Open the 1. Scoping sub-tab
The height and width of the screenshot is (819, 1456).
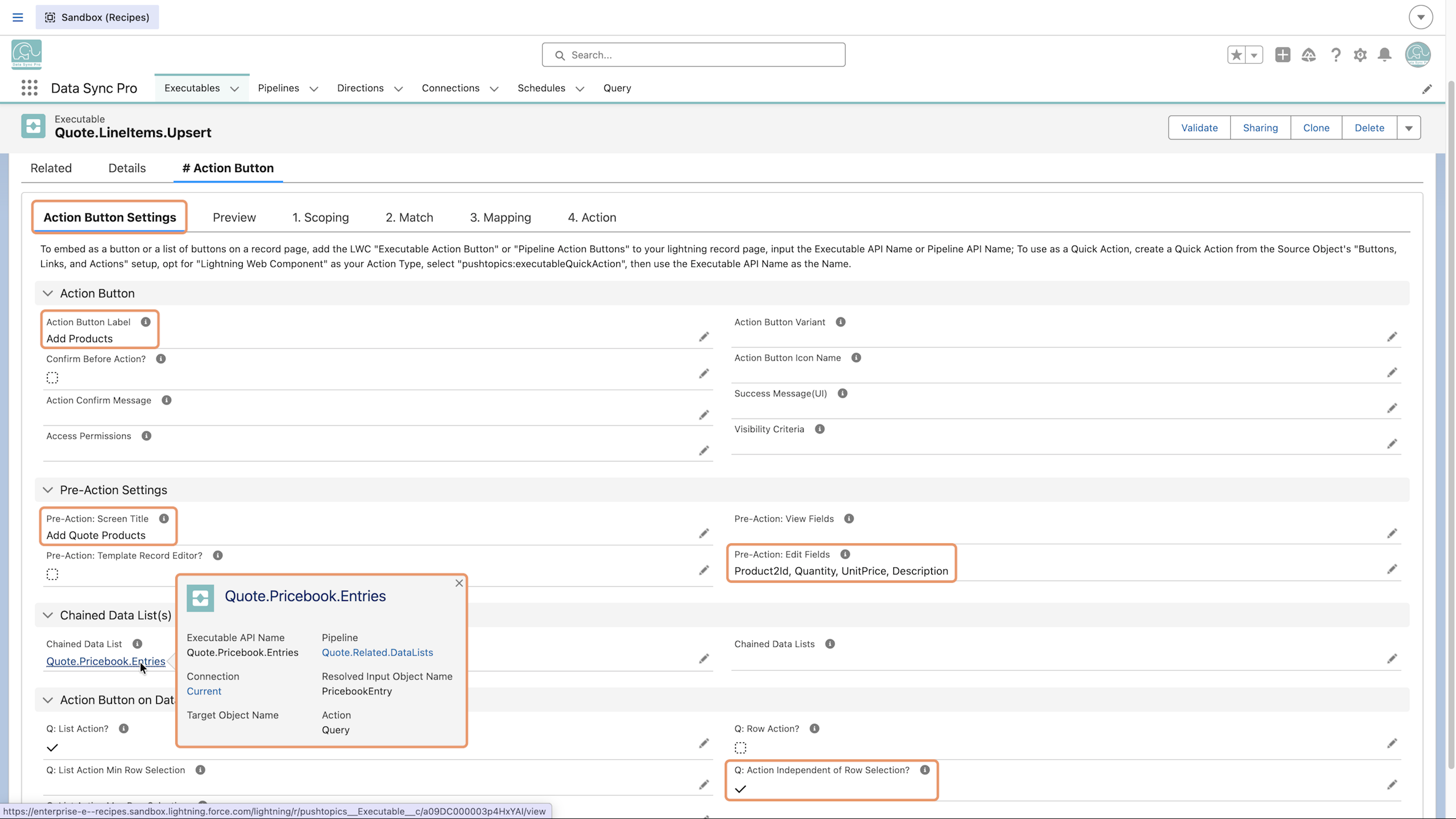pyautogui.click(x=320, y=218)
